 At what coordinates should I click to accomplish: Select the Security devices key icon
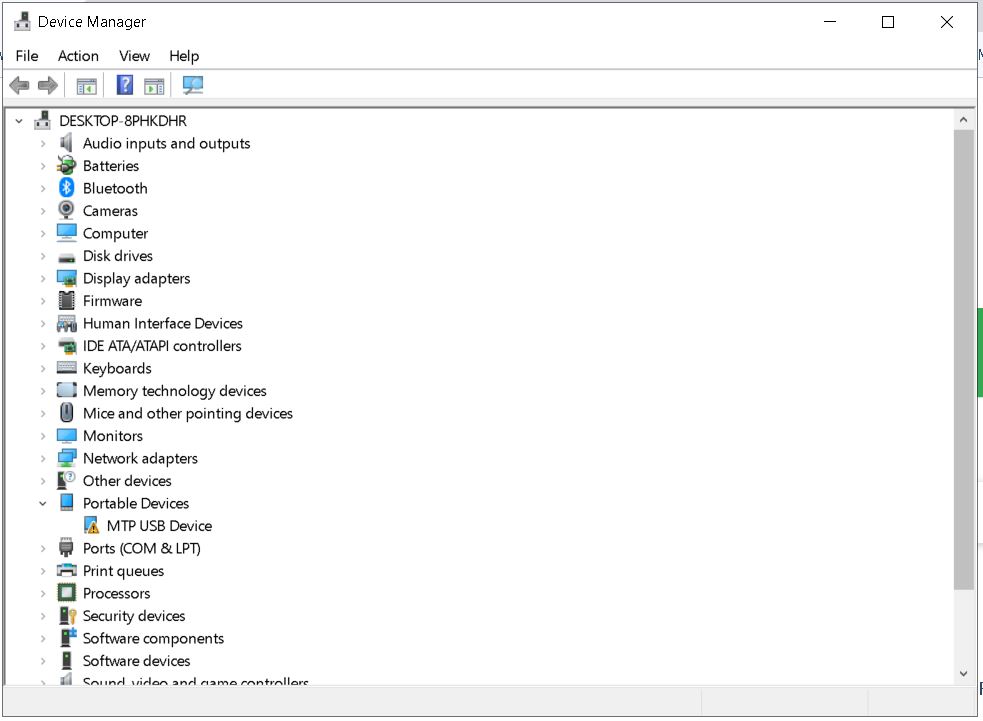(x=67, y=615)
